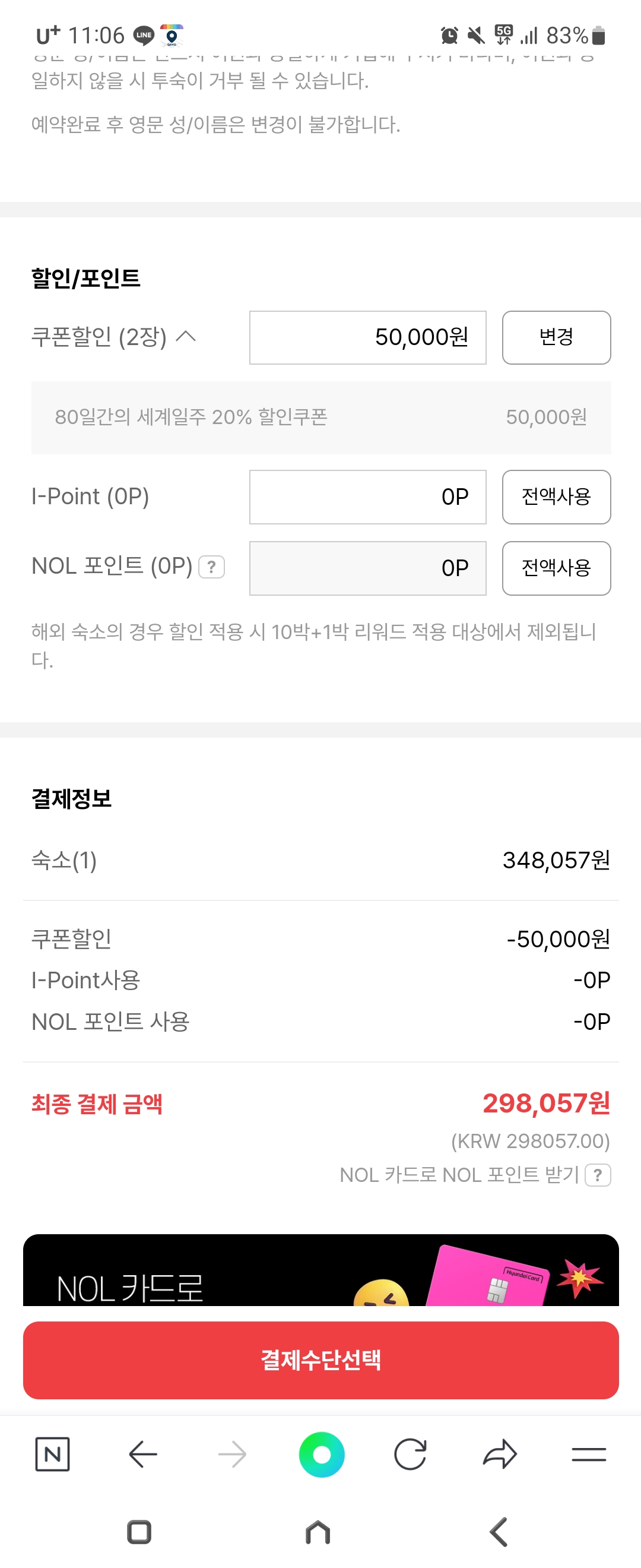Tap NOL 포인트 amount input field
Viewport: 641px width, 1568px height.
click(x=367, y=568)
